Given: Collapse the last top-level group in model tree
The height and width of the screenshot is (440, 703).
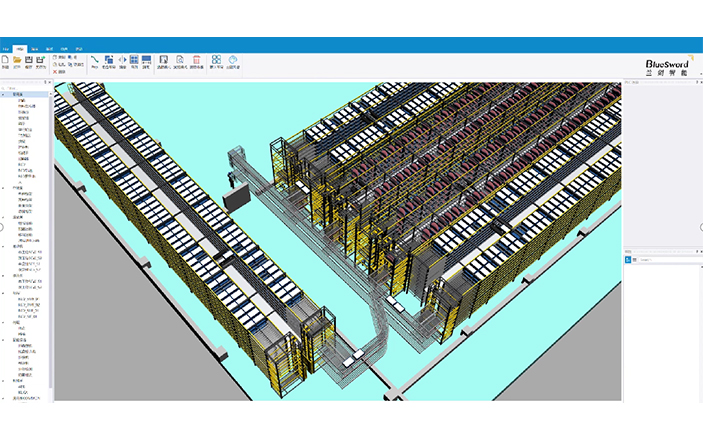Looking at the screenshot, I should click(3, 398).
